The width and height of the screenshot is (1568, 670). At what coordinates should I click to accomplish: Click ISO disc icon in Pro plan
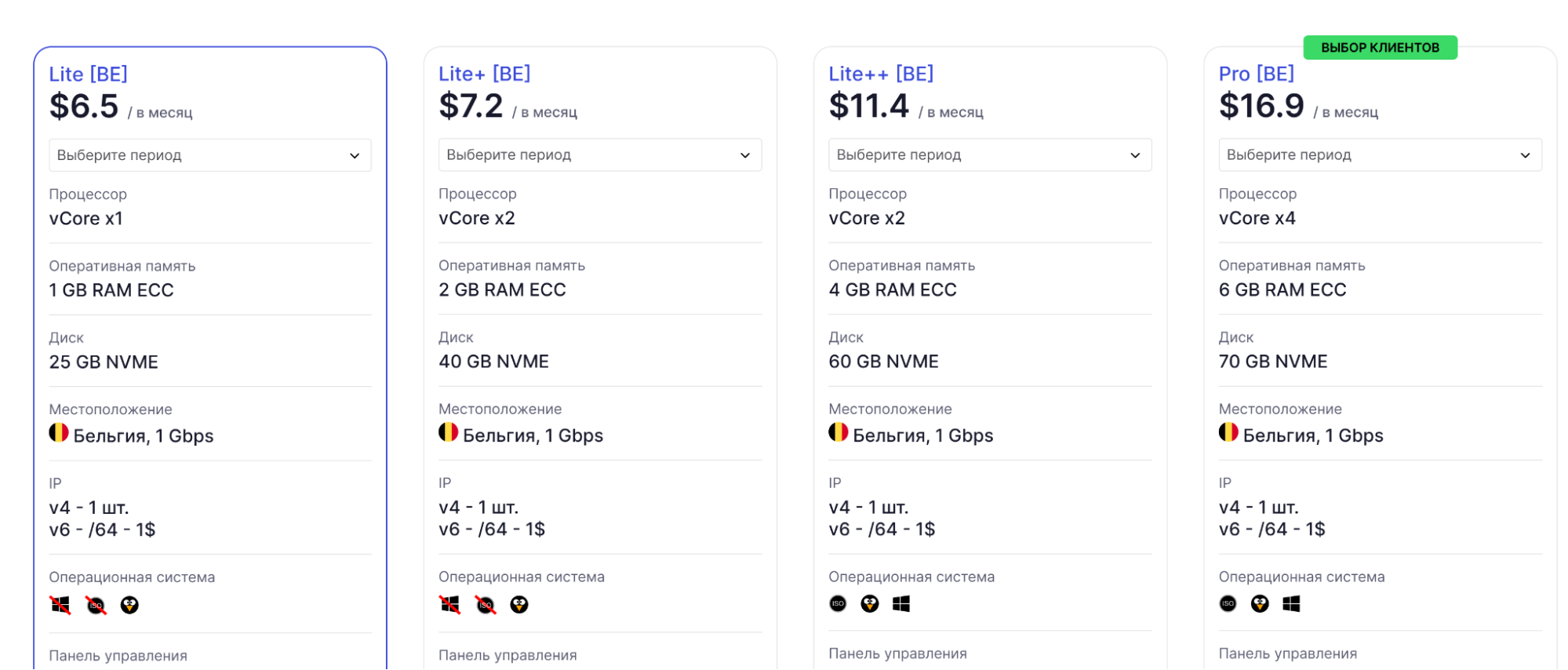coord(1228,603)
